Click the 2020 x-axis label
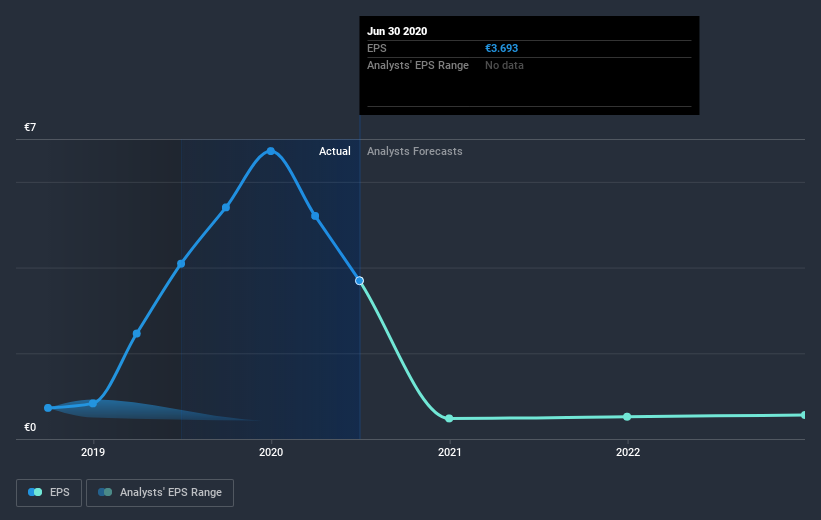Image resolution: width=821 pixels, height=520 pixels. [271, 452]
